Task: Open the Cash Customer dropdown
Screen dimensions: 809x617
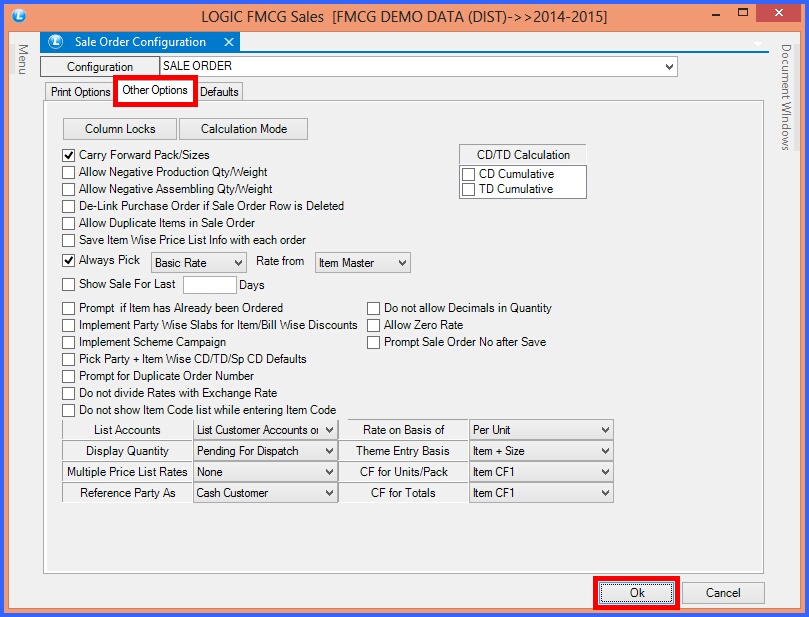Action: pos(265,493)
